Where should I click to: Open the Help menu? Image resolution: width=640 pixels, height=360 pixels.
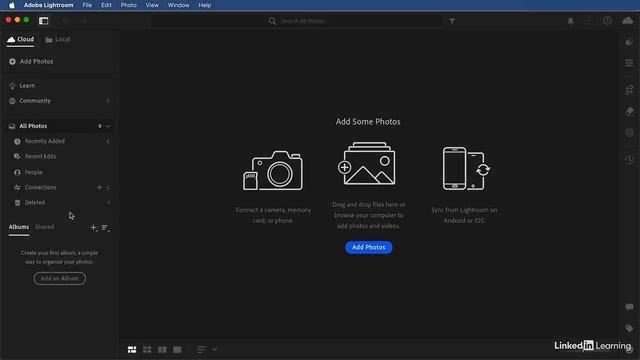204,5
